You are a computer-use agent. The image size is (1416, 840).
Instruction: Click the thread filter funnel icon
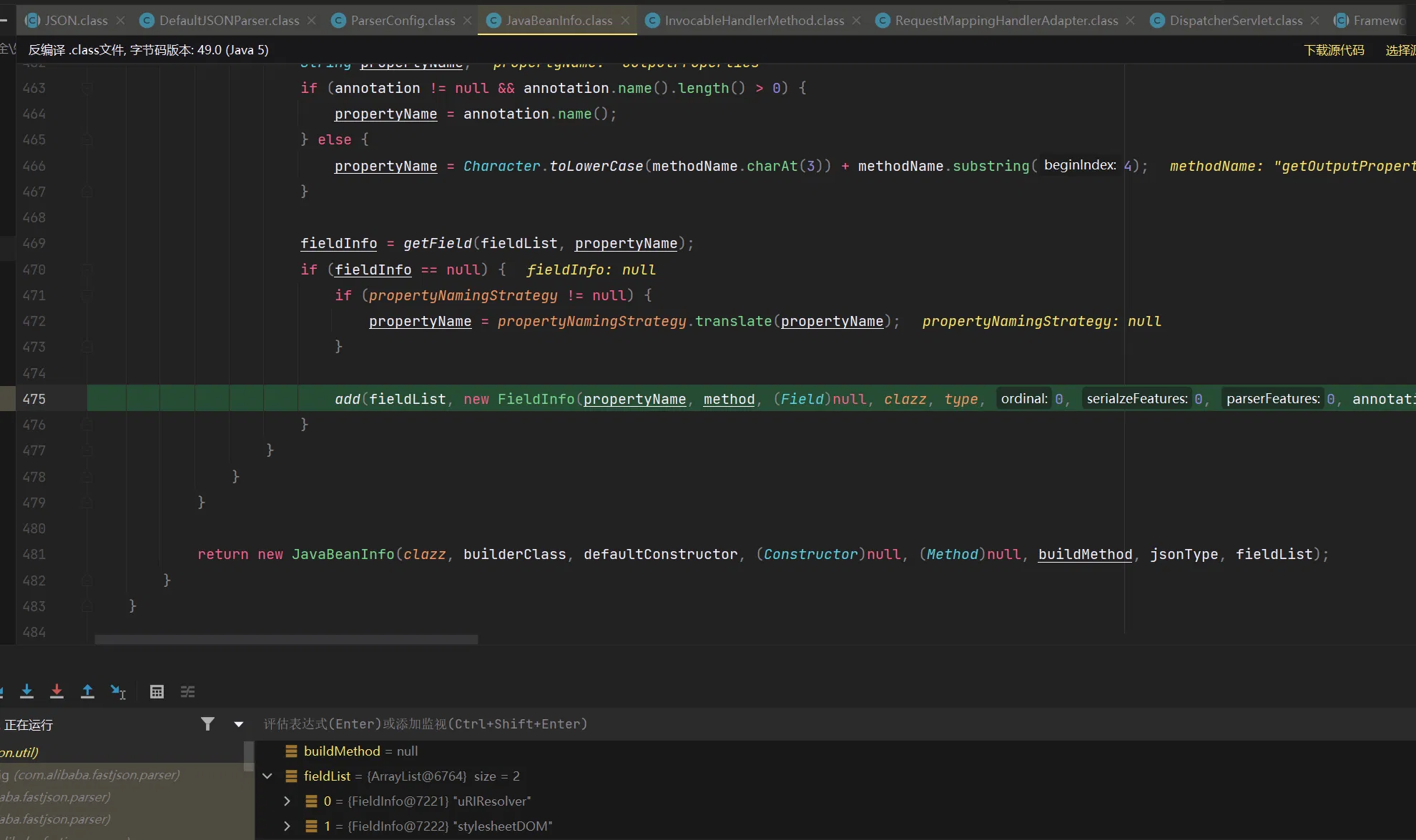point(207,724)
